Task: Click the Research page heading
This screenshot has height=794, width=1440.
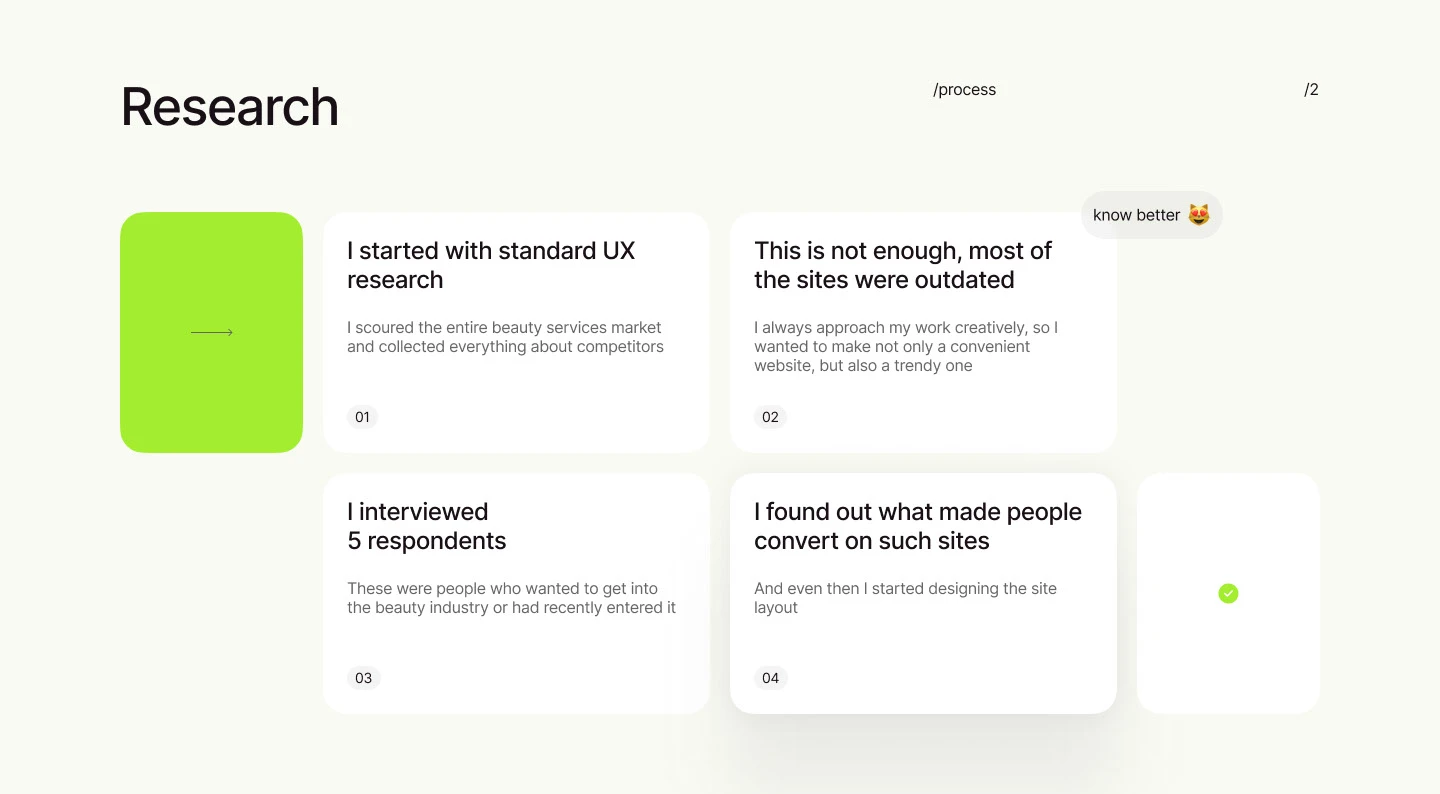Action: (x=230, y=107)
